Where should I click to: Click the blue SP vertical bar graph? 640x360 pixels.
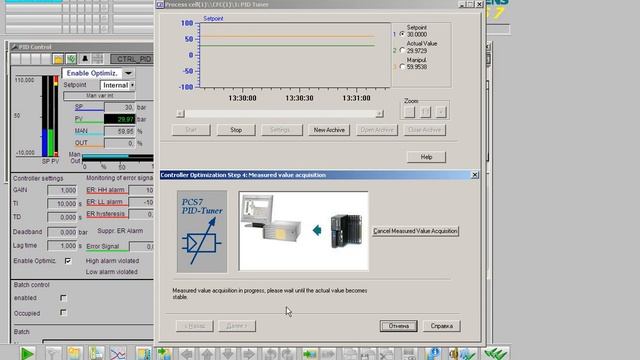tap(45, 116)
